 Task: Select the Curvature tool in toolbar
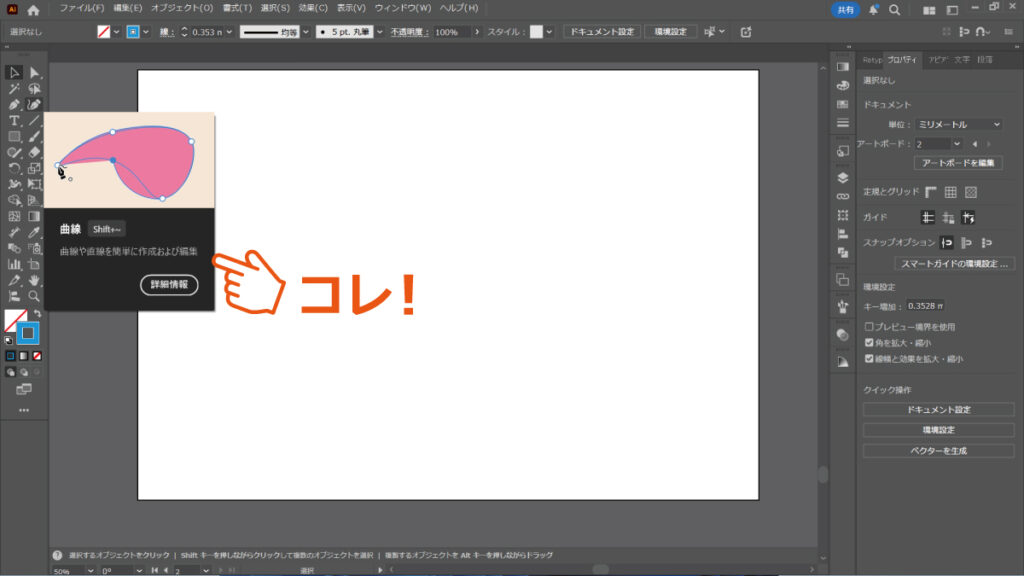coord(34,104)
